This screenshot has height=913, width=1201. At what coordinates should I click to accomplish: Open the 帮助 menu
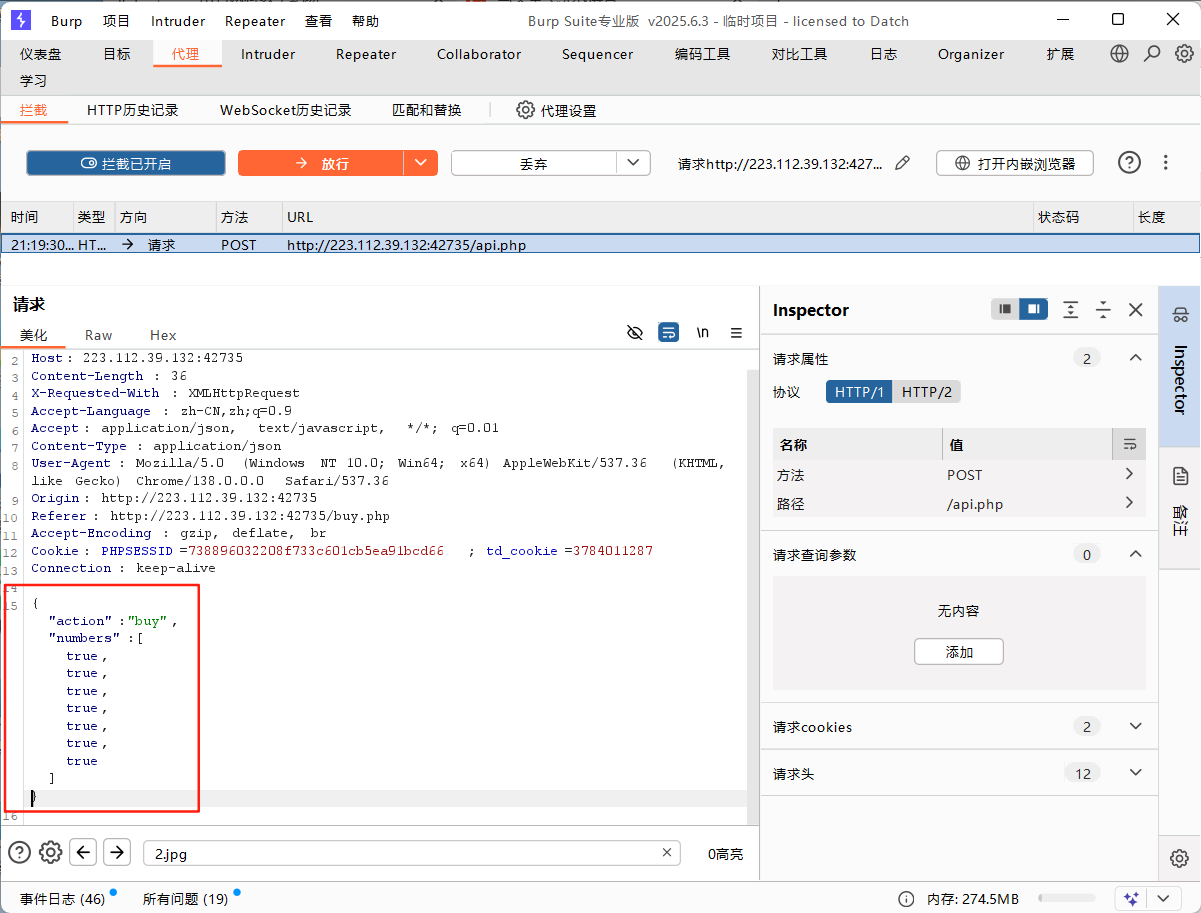[365, 21]
